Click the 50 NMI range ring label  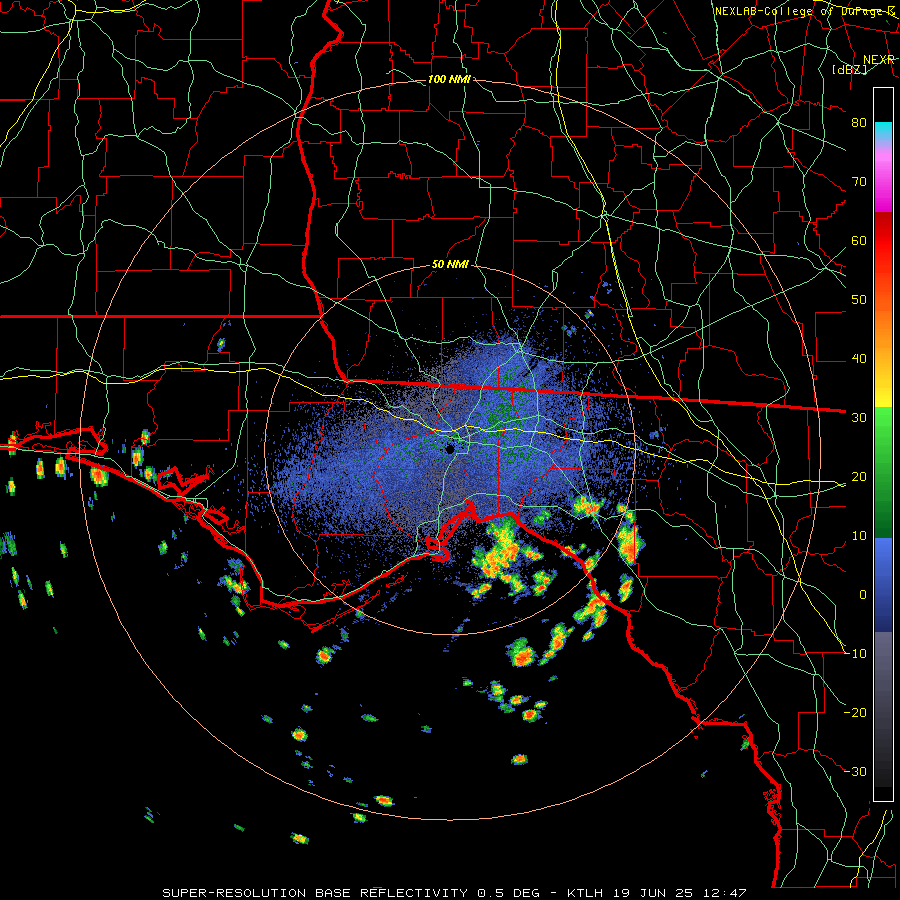450,265
